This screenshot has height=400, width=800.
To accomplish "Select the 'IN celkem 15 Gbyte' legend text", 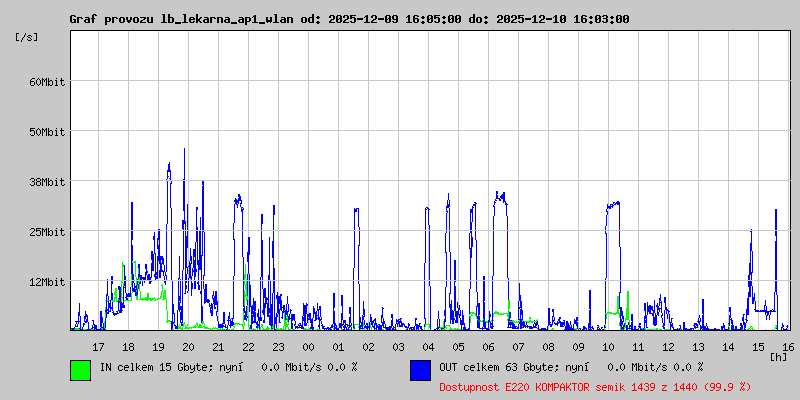I will click(x=155, y=367).
